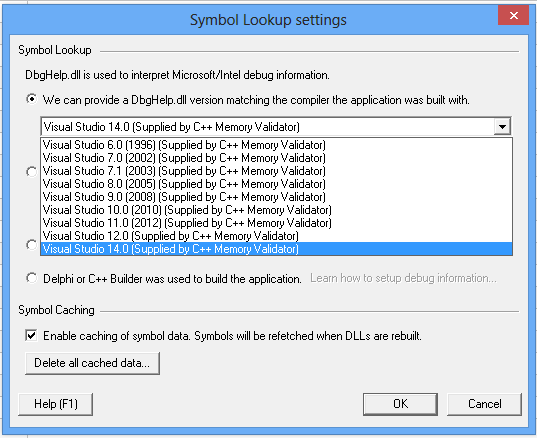Choose Visual Studio 11.0 (2012) option
The image size is (537, 438).
pyautogui.click(x=277, y=223)
